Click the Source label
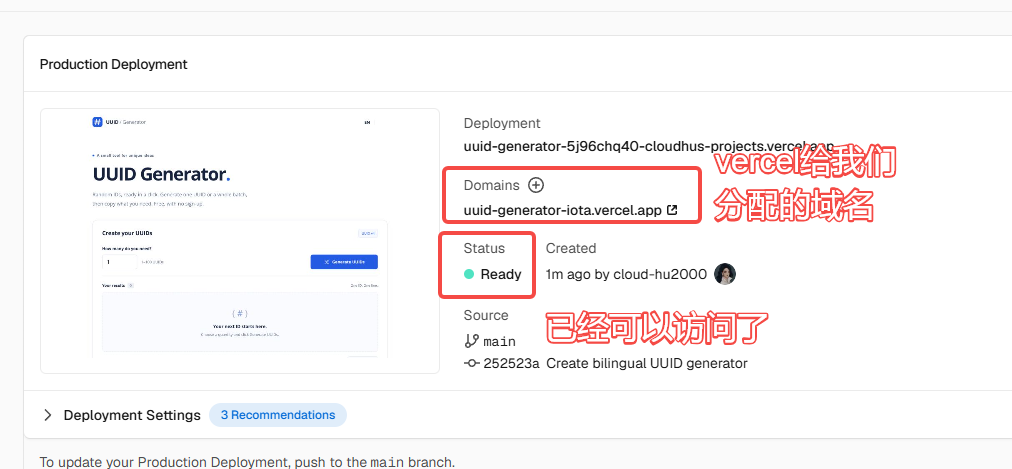 tap(485, 315)
